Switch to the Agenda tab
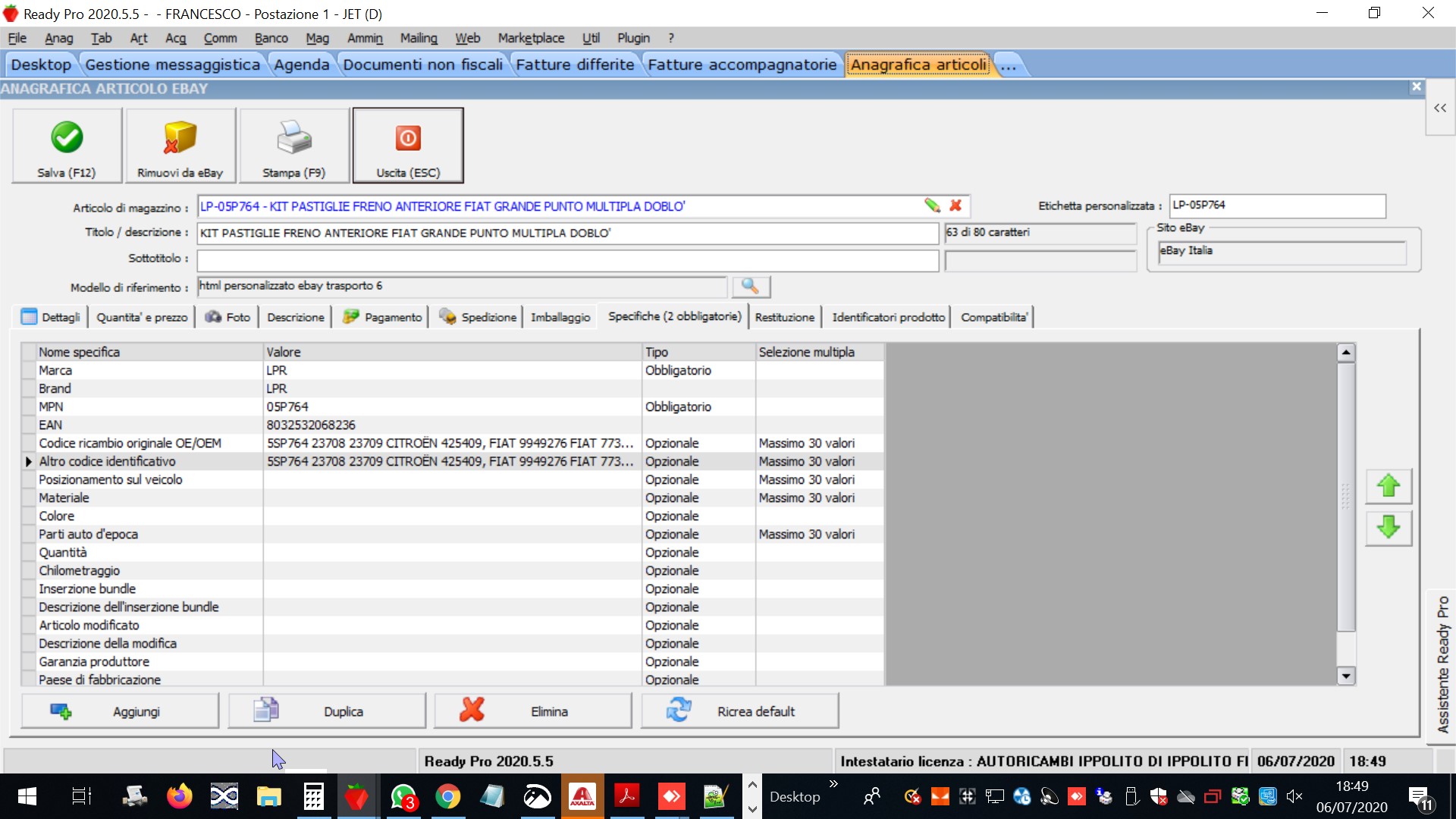Image resolution: width=1456 pixels, height=819 pixels. pyautogui.click(x=302, y=64)
